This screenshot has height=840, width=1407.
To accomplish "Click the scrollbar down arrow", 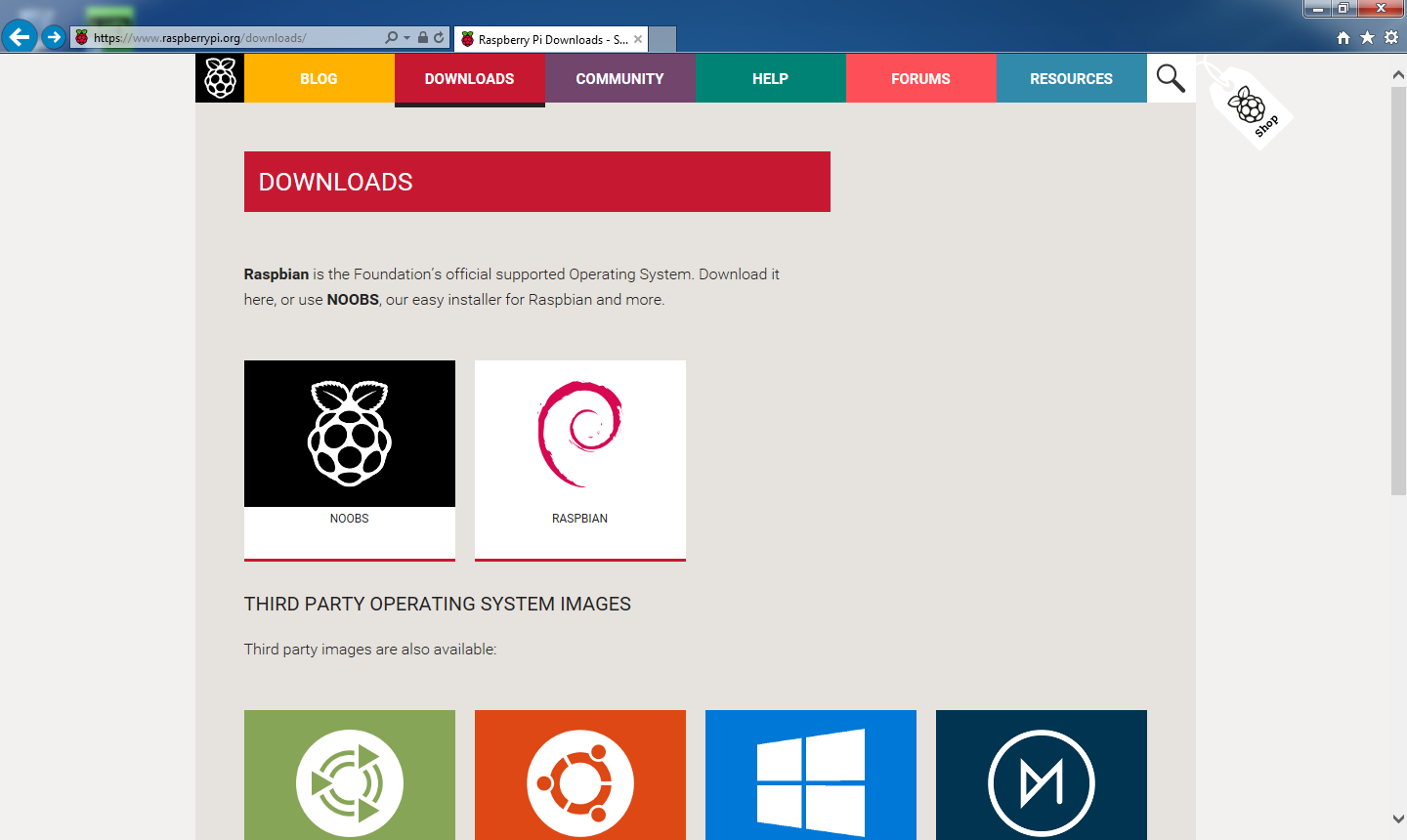I will coord(1398,819).
